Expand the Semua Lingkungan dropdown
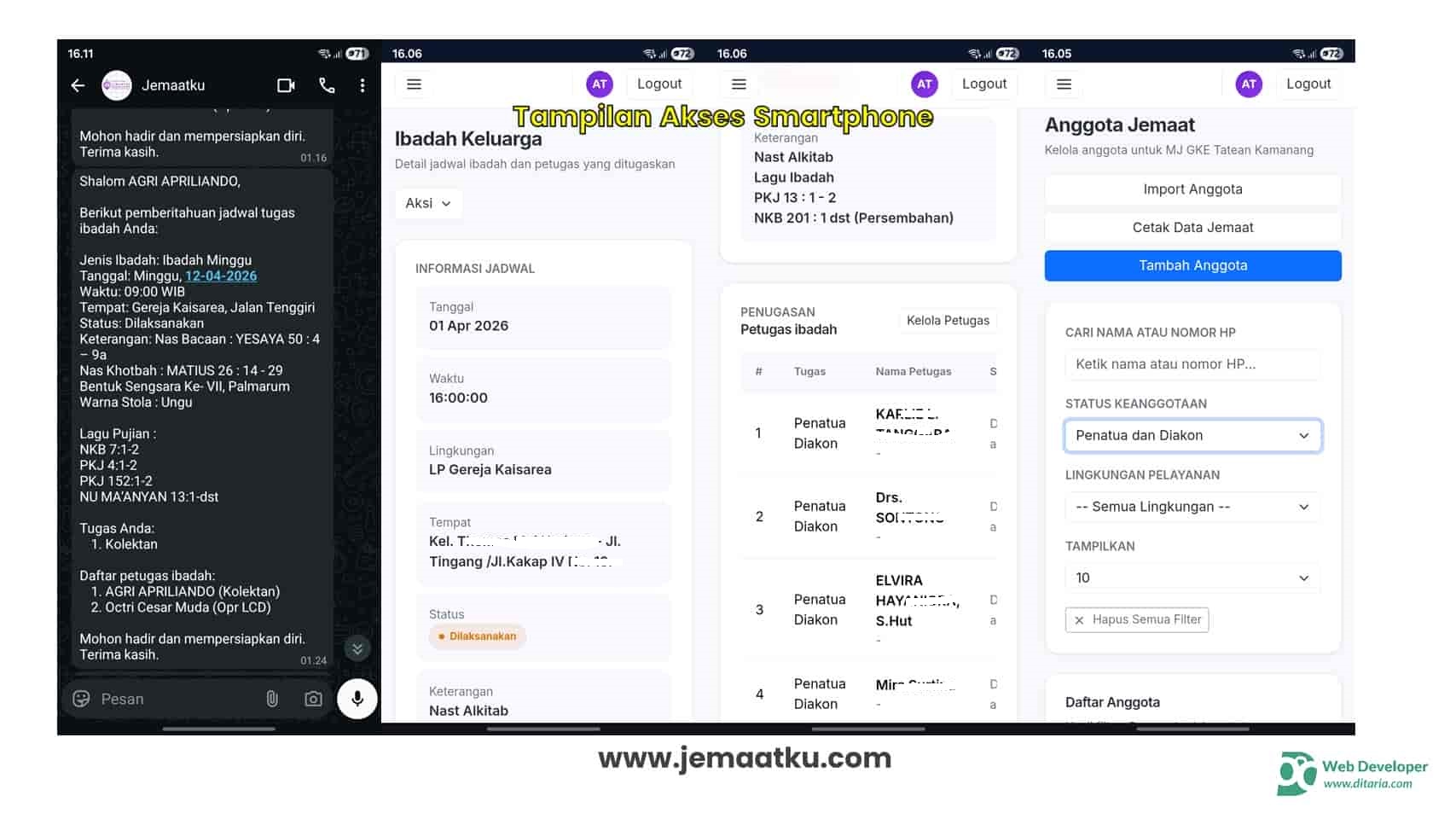The image size is (1456, 819). pos(1192,507)
